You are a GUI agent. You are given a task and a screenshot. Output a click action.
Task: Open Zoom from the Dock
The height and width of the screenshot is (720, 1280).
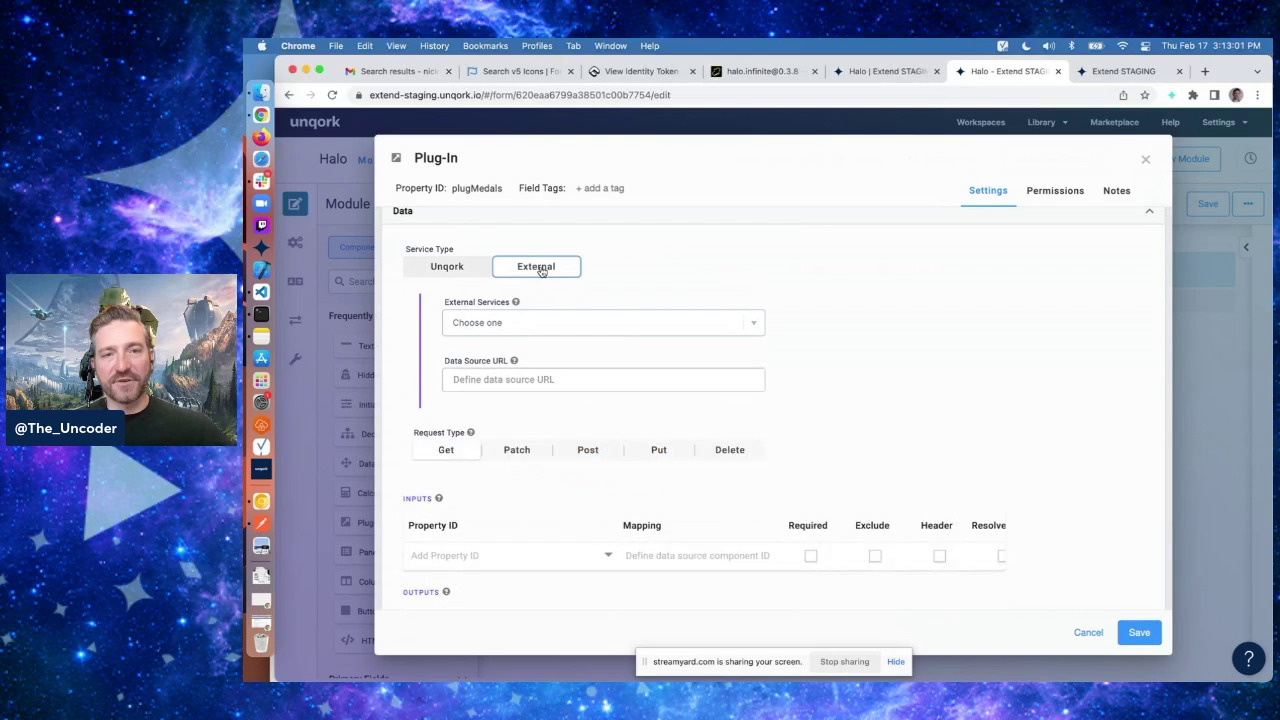click(x=261, y=203)
